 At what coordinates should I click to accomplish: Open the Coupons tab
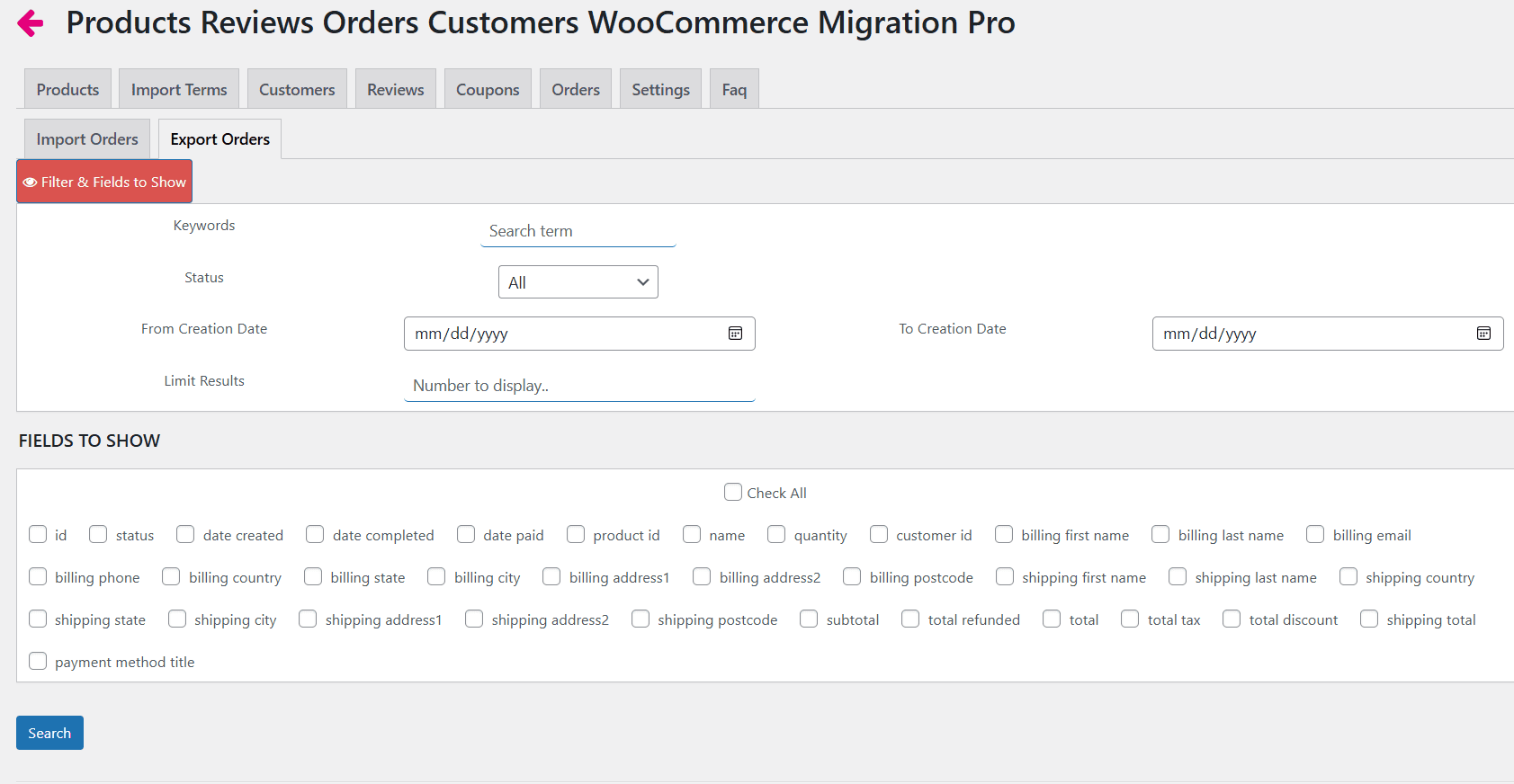click(x=488, y=89)
